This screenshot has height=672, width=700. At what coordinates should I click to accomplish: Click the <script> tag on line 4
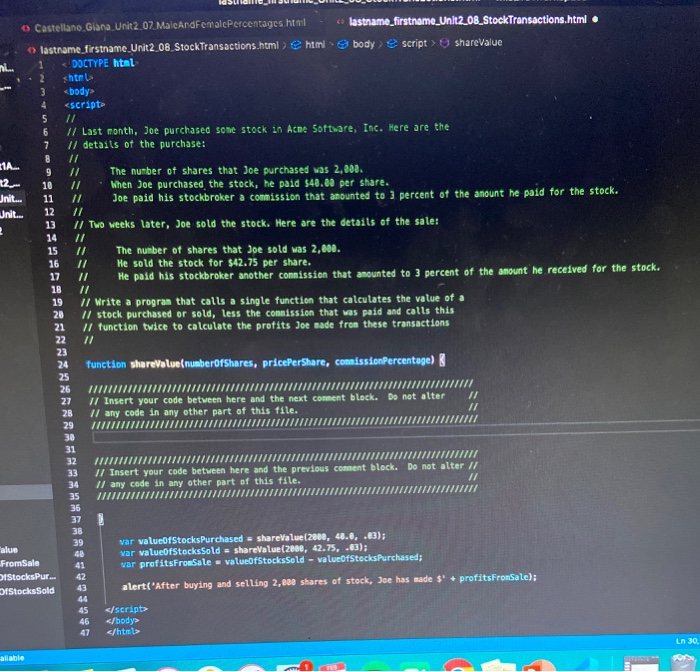85,104
